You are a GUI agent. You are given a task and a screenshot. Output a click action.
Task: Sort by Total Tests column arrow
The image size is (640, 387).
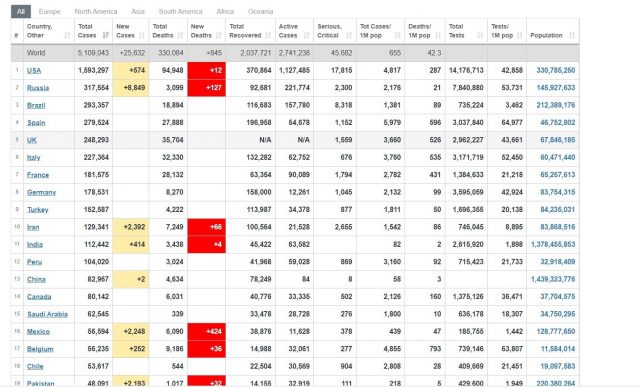click(x=480, y=36)
